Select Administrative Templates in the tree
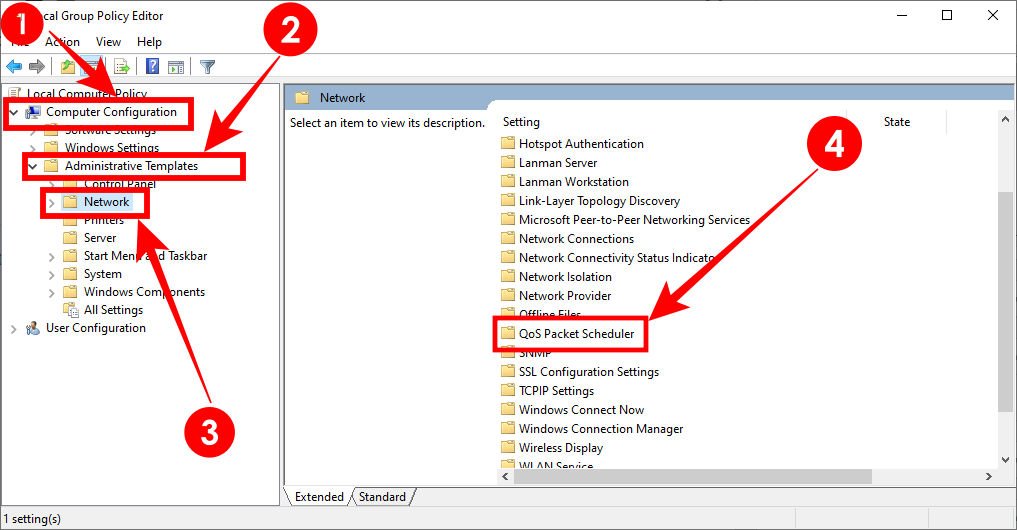This screenshot has width=1017, height=530. click(x=131, y=166)
